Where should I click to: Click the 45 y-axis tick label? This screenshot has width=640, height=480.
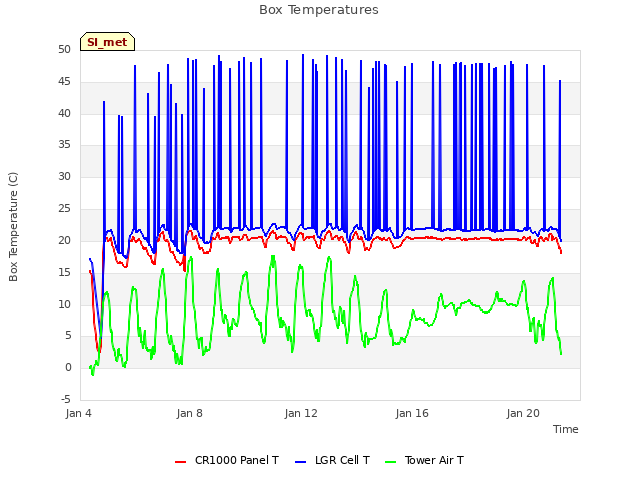[x=64, y=82]
